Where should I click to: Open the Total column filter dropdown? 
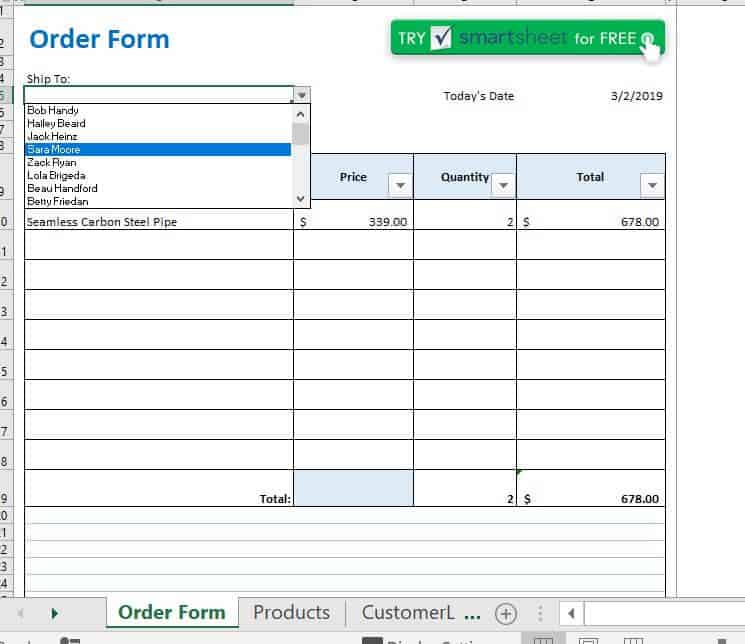click(x=652, y=186)
